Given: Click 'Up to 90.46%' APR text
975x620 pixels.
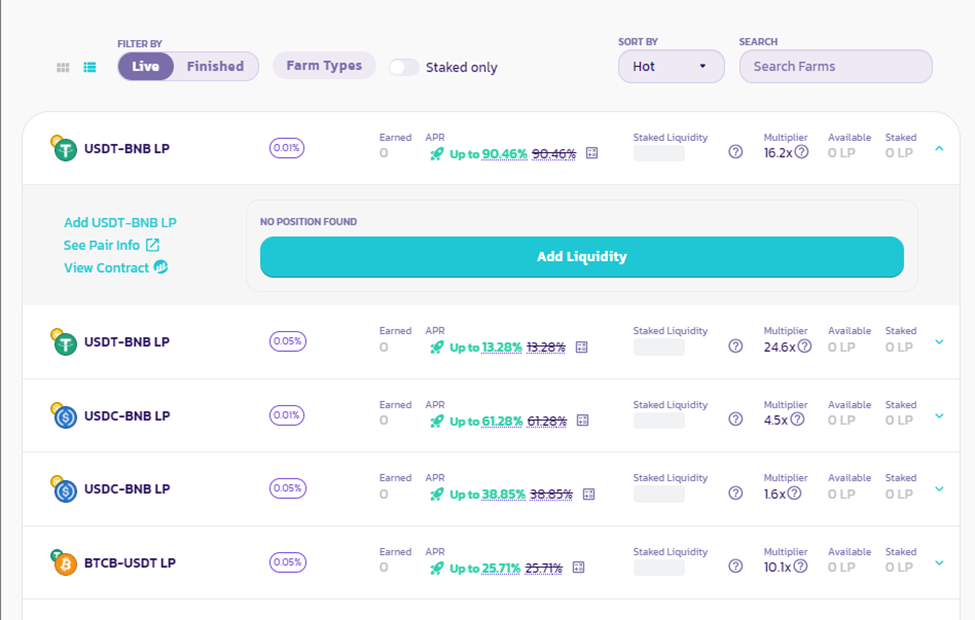Looking at the screenshot, I should [x=488, y=154].
